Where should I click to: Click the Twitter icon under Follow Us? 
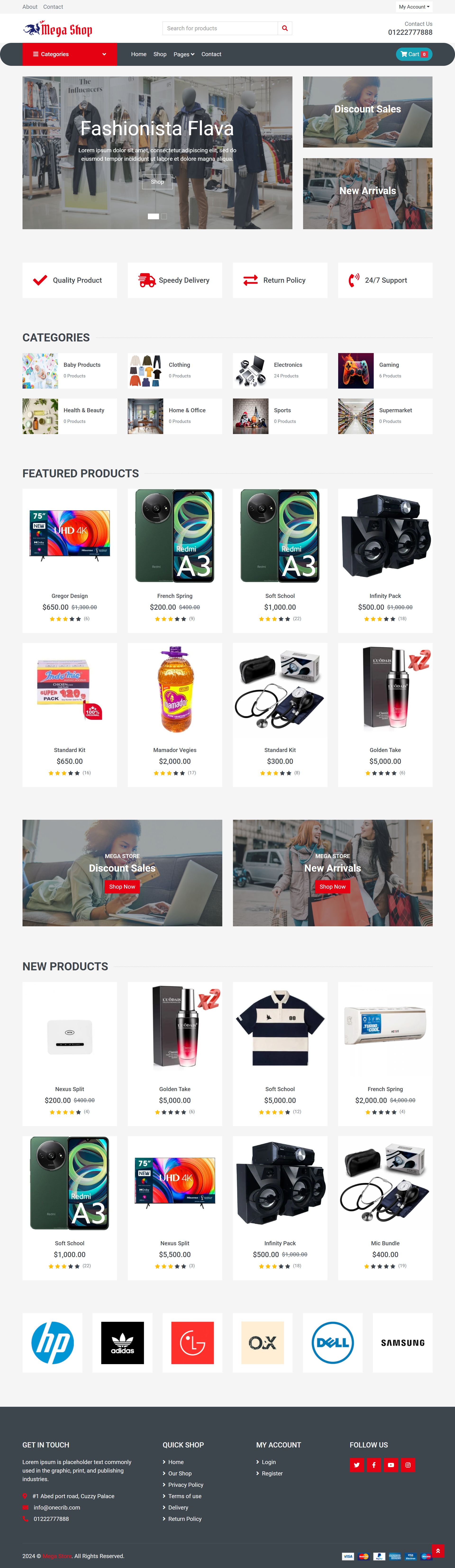[x=357, y=1465]
